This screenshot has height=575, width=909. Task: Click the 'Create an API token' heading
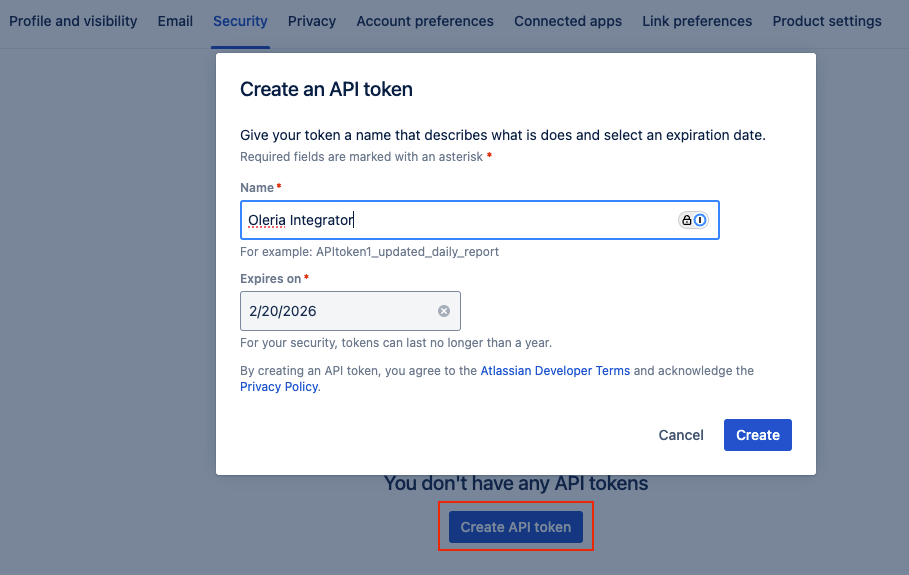click(326, 89)
